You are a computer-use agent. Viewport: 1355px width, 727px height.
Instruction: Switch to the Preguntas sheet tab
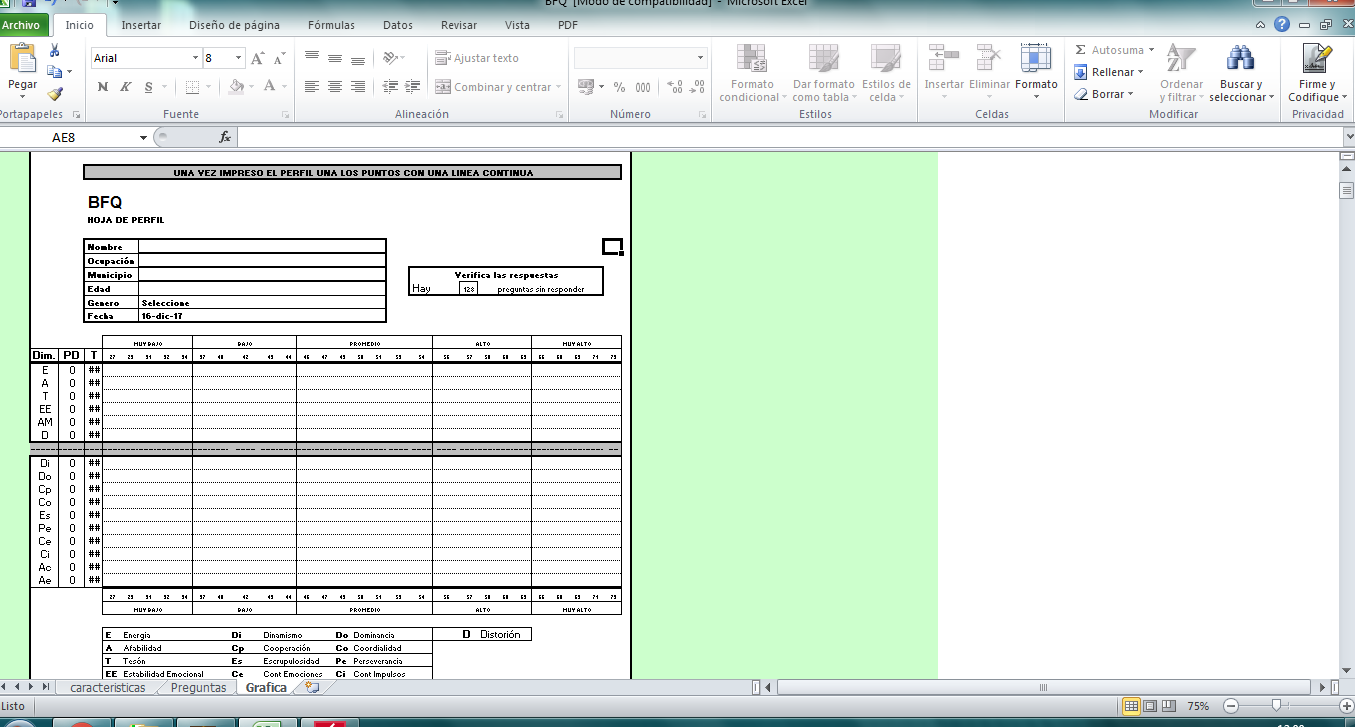click(198, 688)
